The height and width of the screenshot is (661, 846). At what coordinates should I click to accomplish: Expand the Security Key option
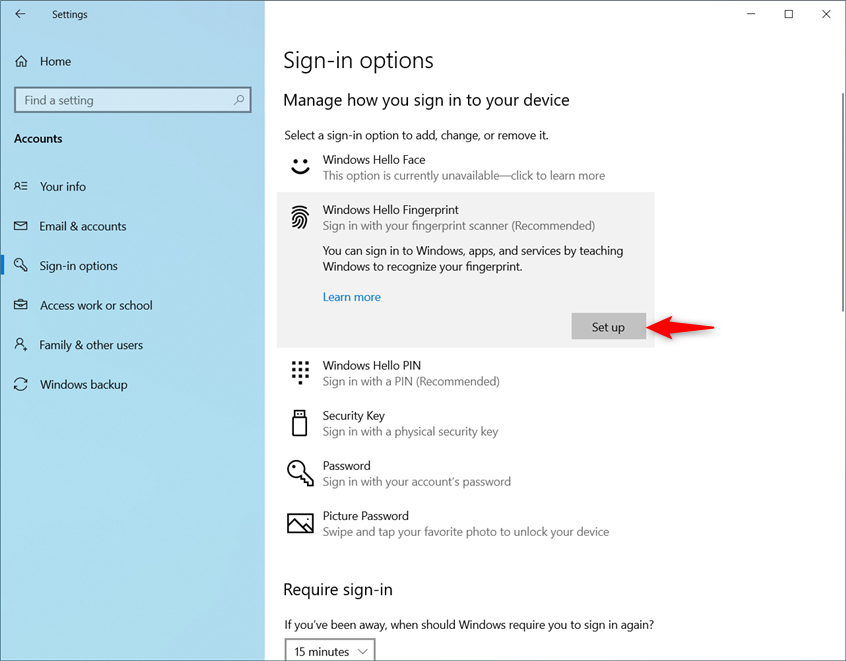tap(465, 423)
